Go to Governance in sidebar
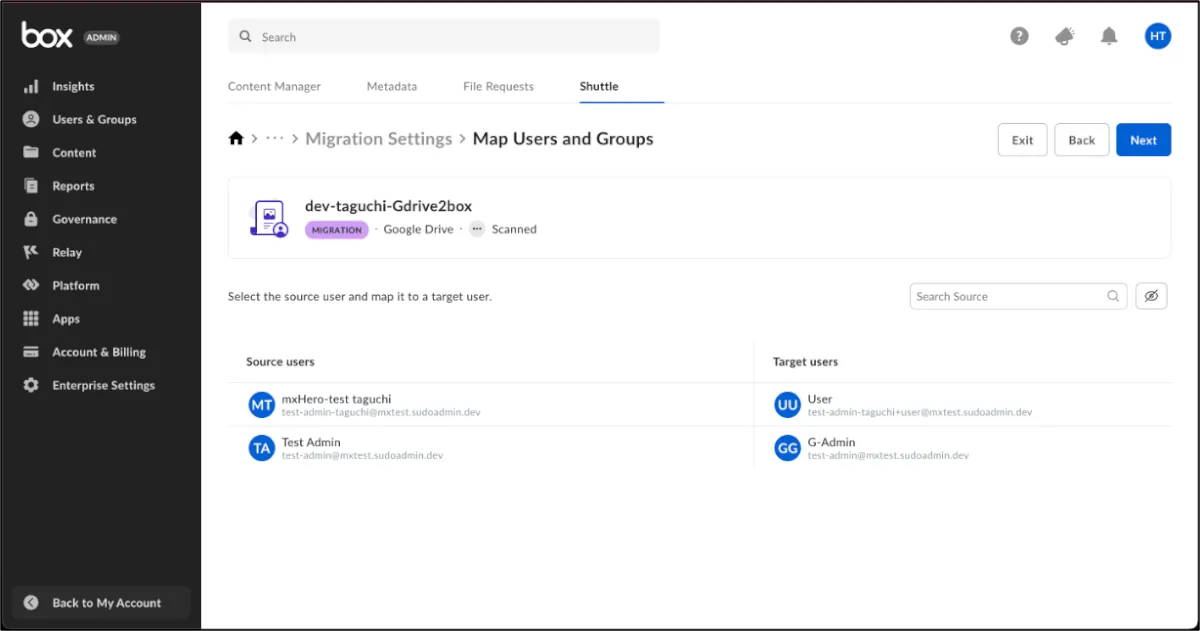 [x=84, y=219]
